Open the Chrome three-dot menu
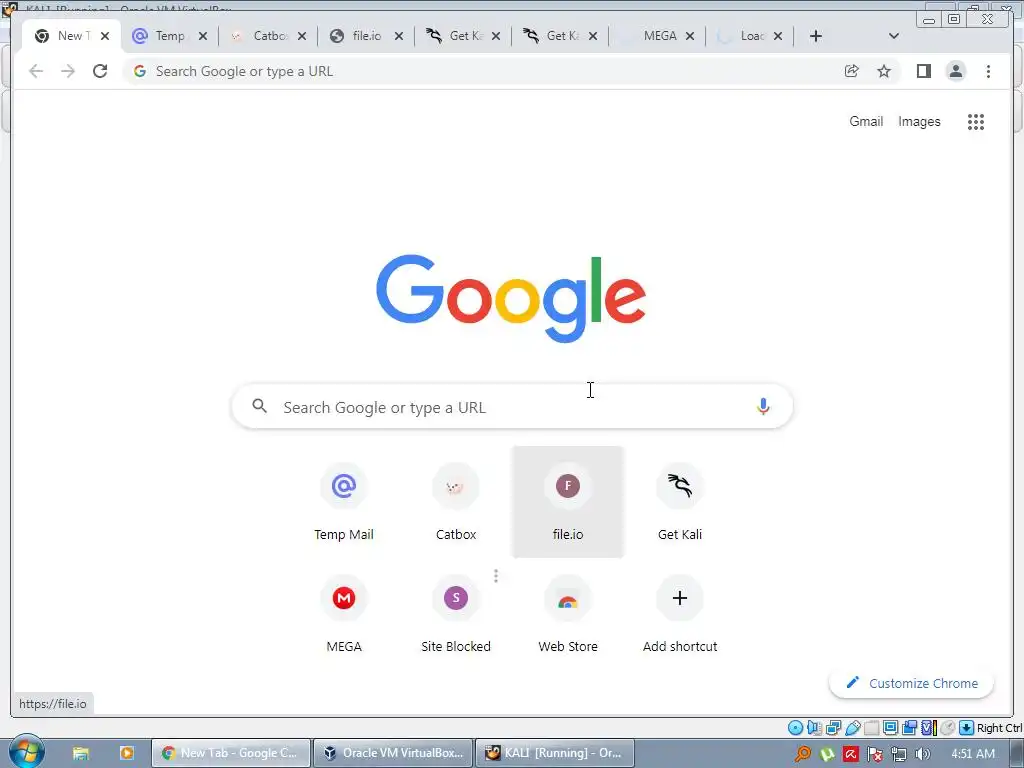This screenshot has width=1024, height=768. point(988,71)
